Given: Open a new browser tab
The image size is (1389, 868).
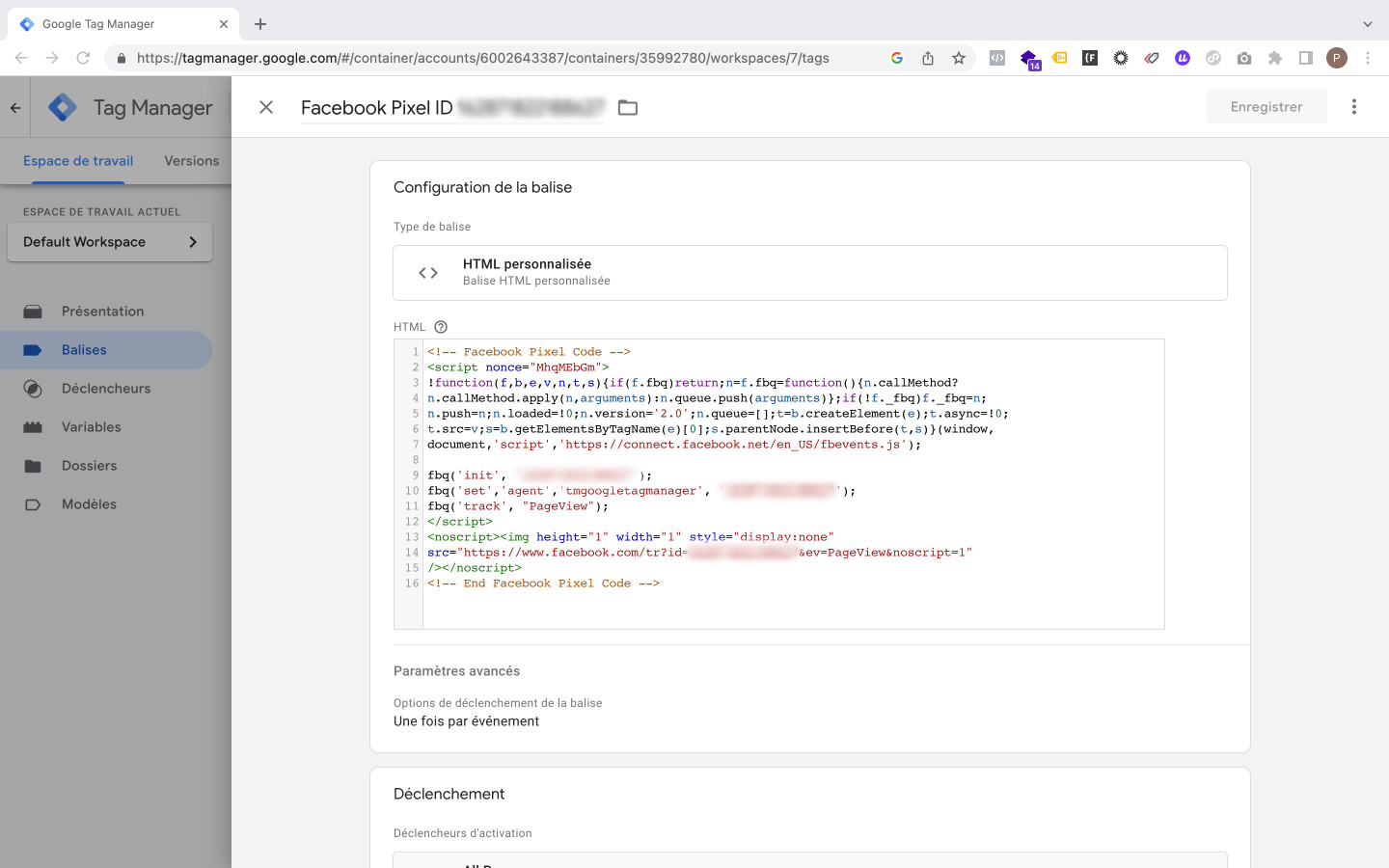Looking at the screenshot, I should tap(260, 24).
